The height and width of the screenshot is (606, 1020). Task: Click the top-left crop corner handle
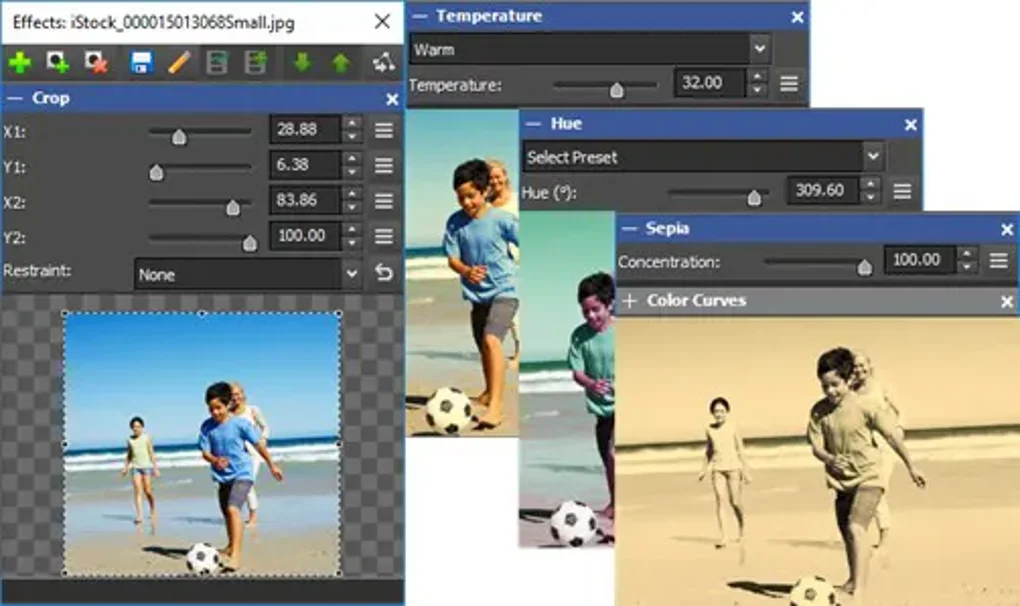[65, 314]
